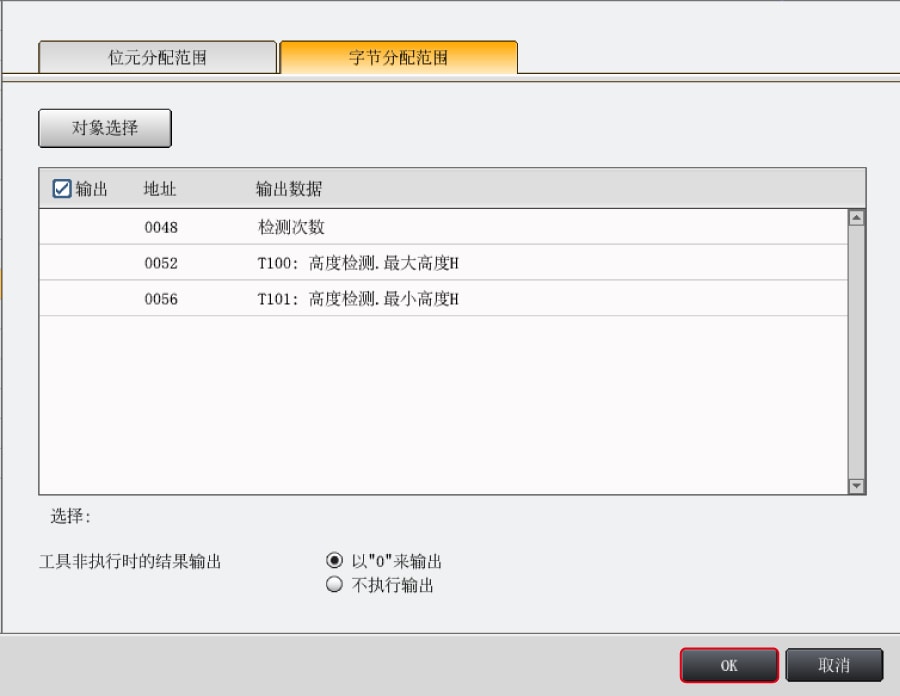The height and width of the screenshot is (696, 900).
Task: Click the vertical scrollbar track of list
Action: click(x=856, y=350)
